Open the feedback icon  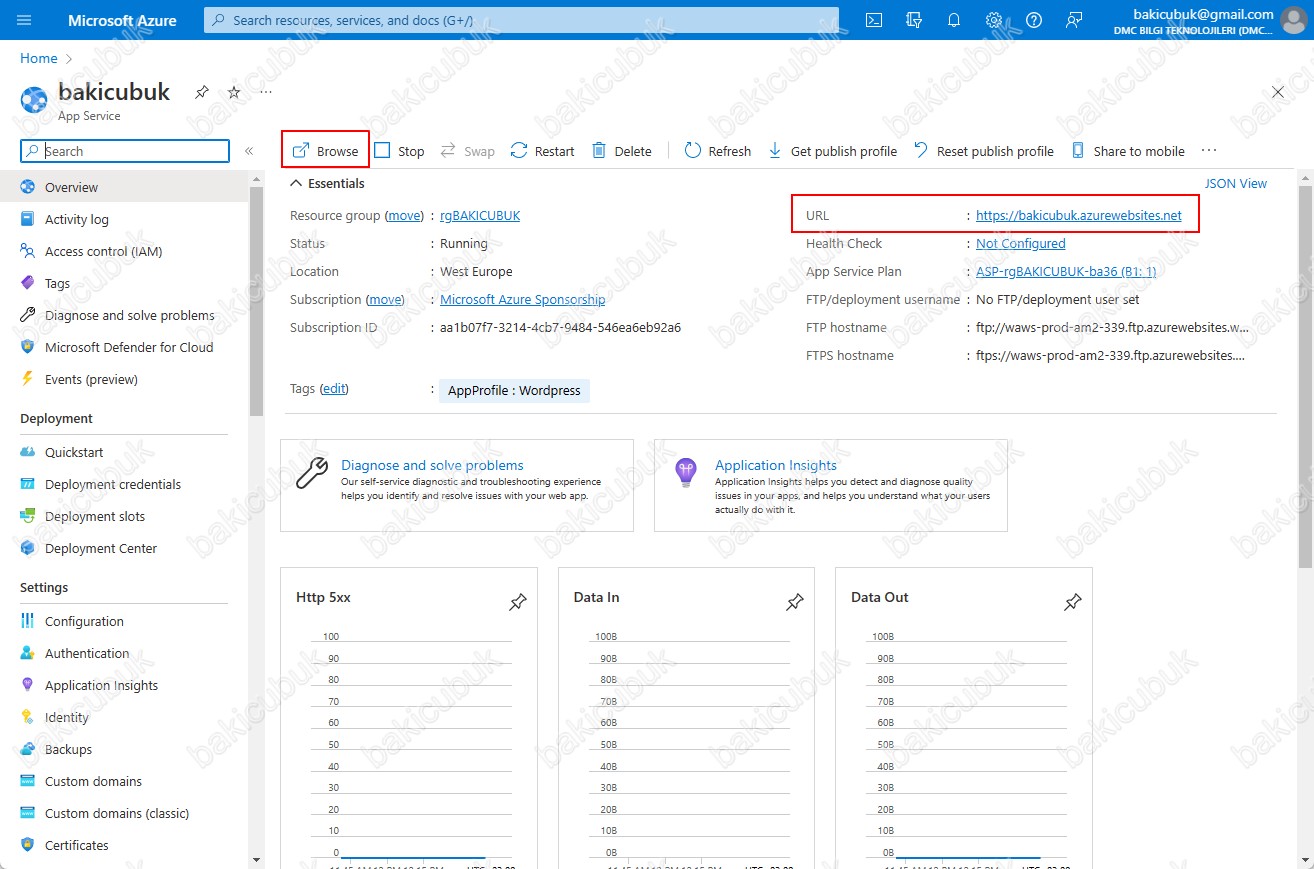point(1074,20)
